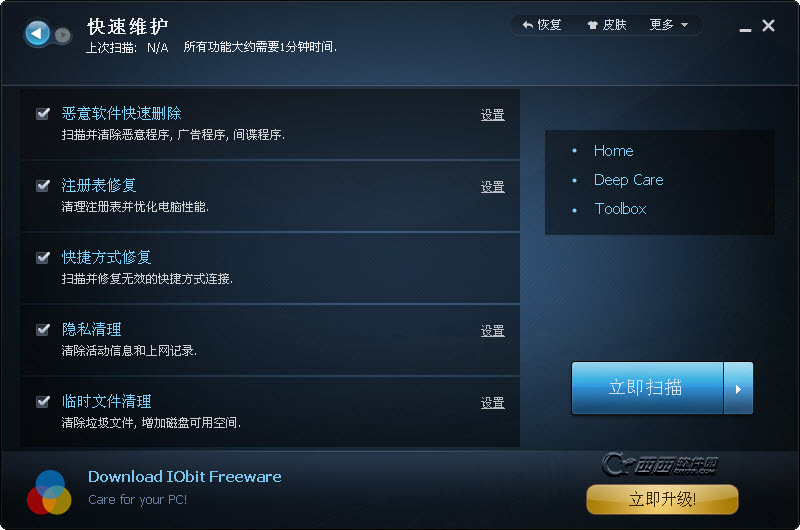
Task: Minimize the Quick Care window
Action: [x=745, y=30]
